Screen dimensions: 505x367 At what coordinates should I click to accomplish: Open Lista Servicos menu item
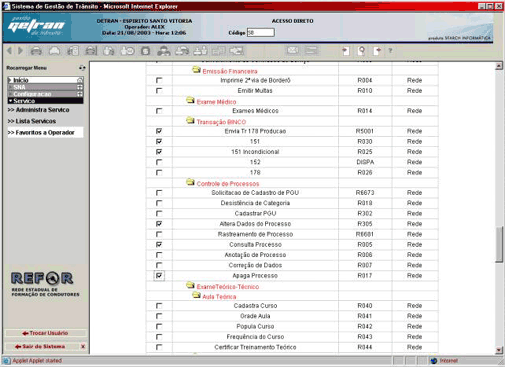[32, 121]
